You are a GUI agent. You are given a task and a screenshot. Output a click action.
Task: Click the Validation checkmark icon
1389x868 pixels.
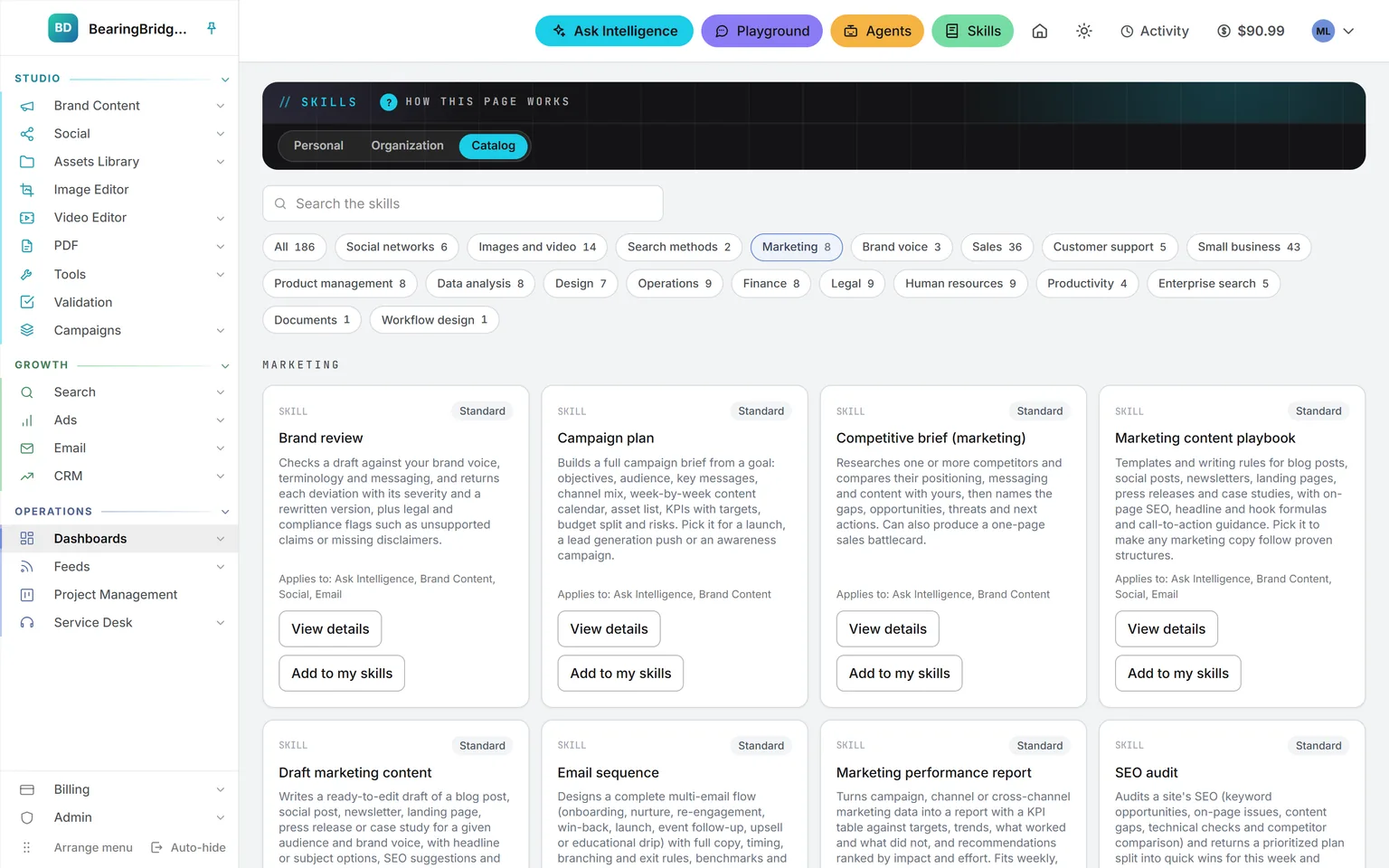[x=27, y=302]
